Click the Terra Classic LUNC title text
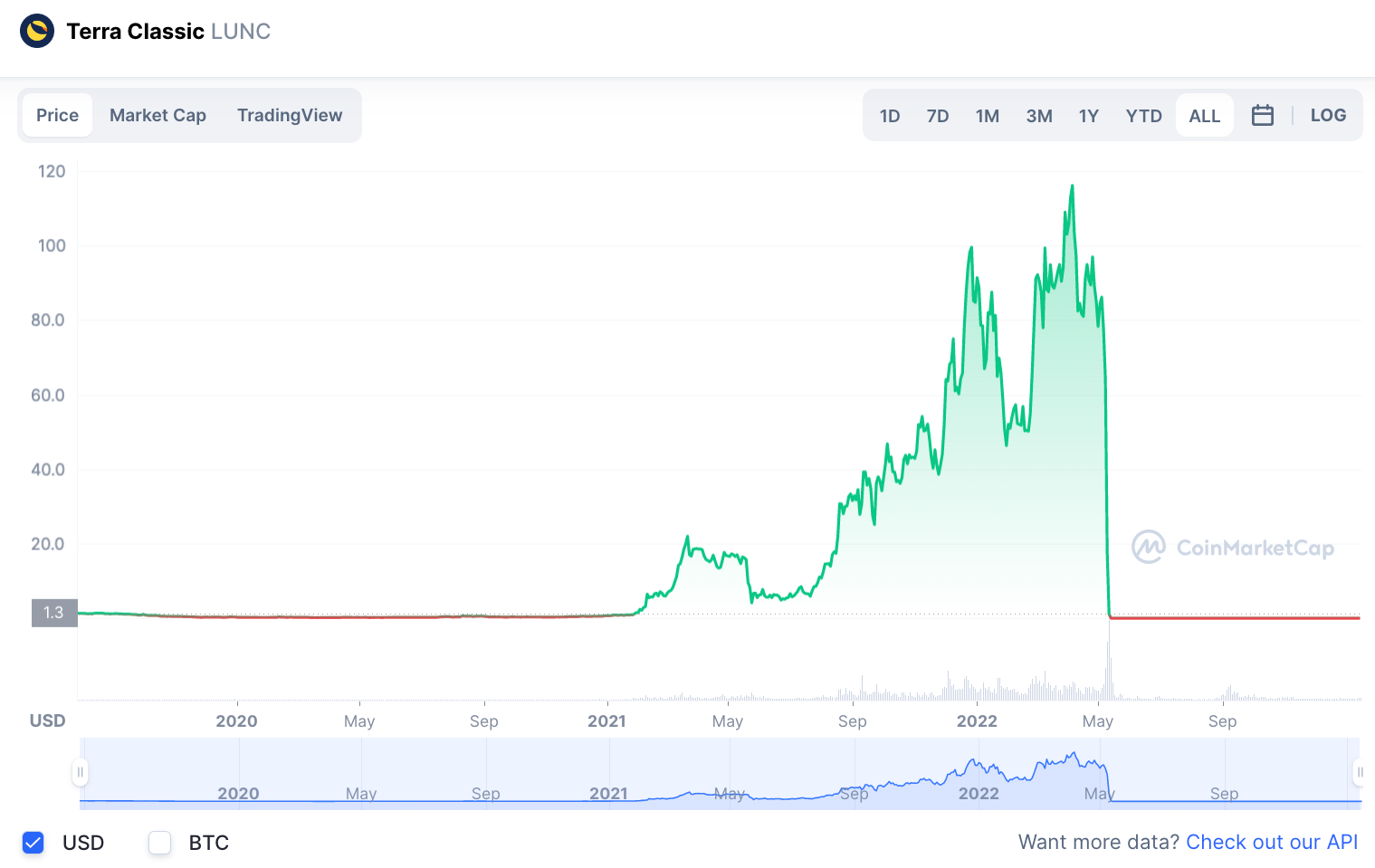 [x=168, y=32]
